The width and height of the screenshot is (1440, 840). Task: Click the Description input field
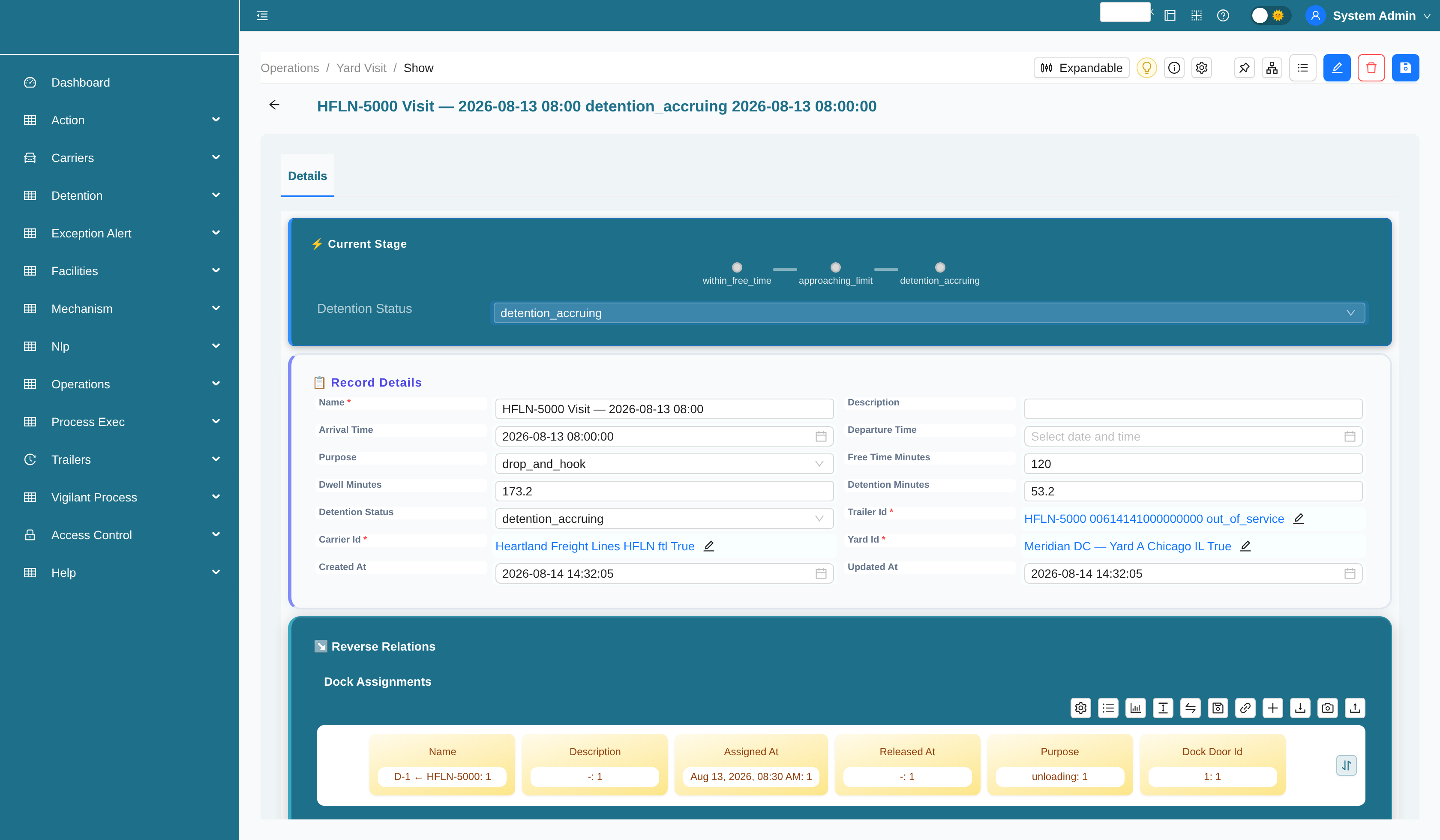pos(1193,409)
